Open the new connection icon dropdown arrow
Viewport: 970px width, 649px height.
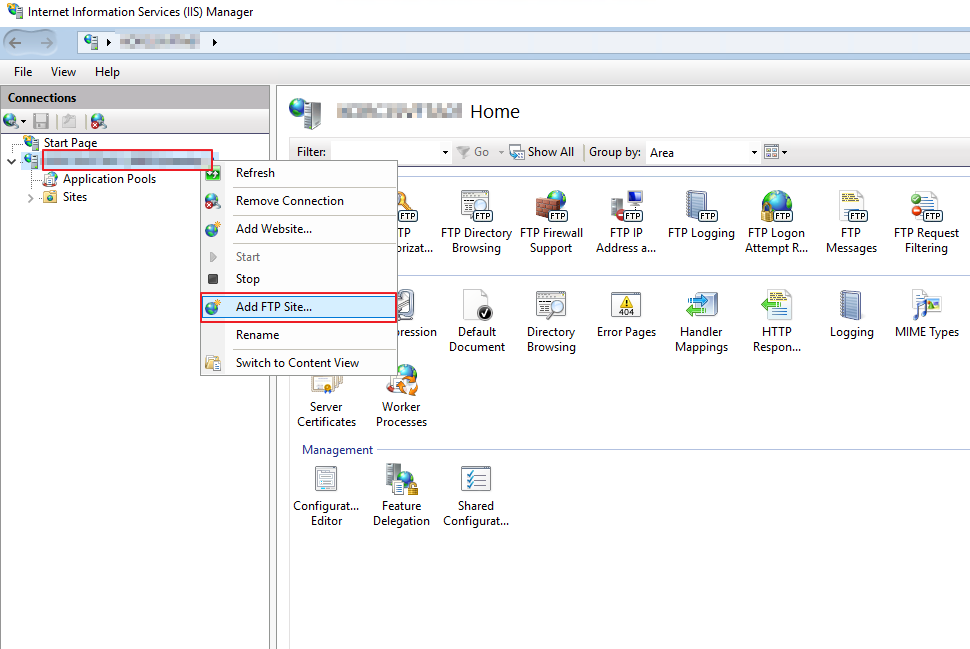click(24, 121)
